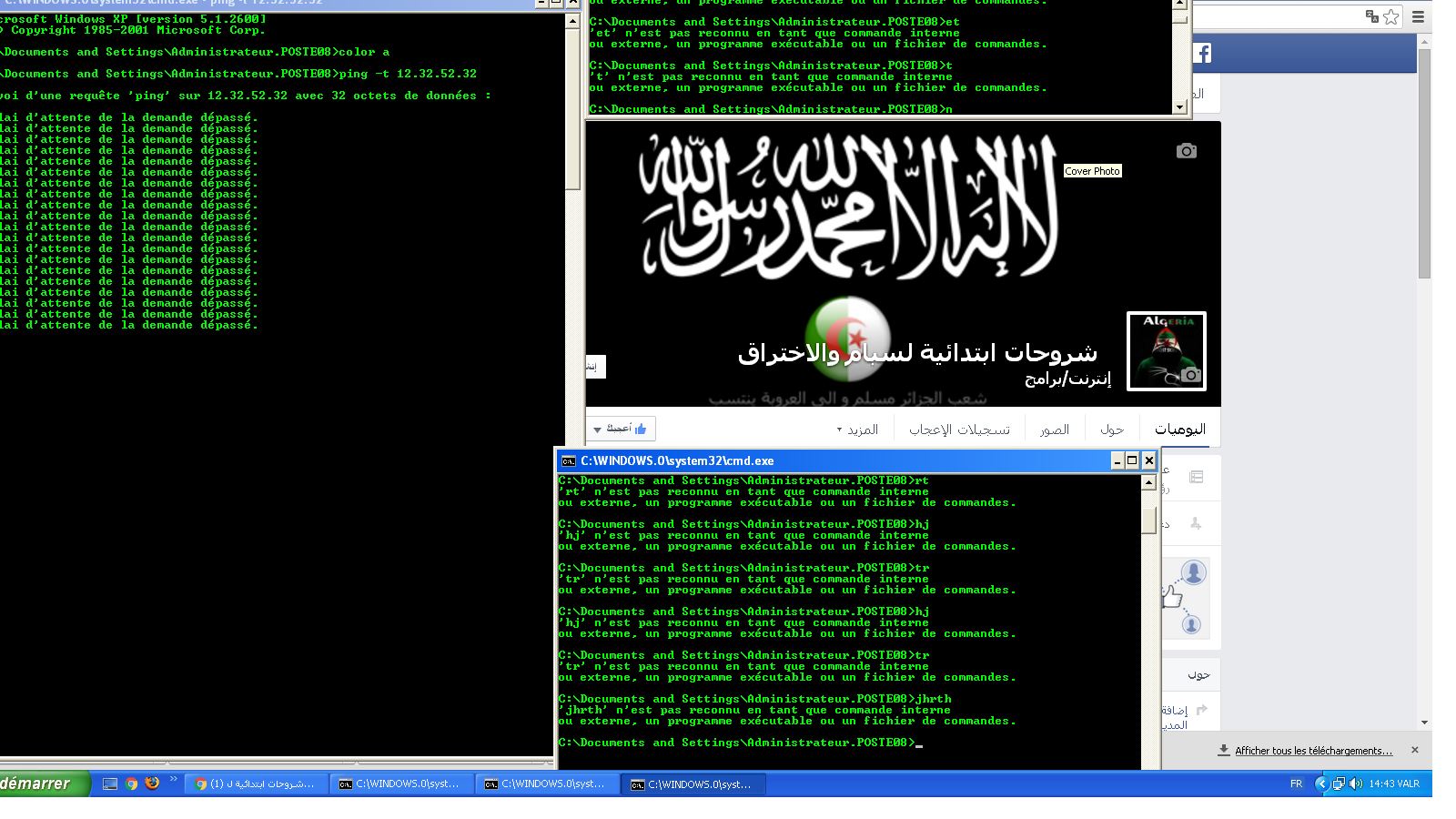1456x819 pixels.
Task: Click the translate page icon in Chrome's address bar
Action: point(1372,15)
